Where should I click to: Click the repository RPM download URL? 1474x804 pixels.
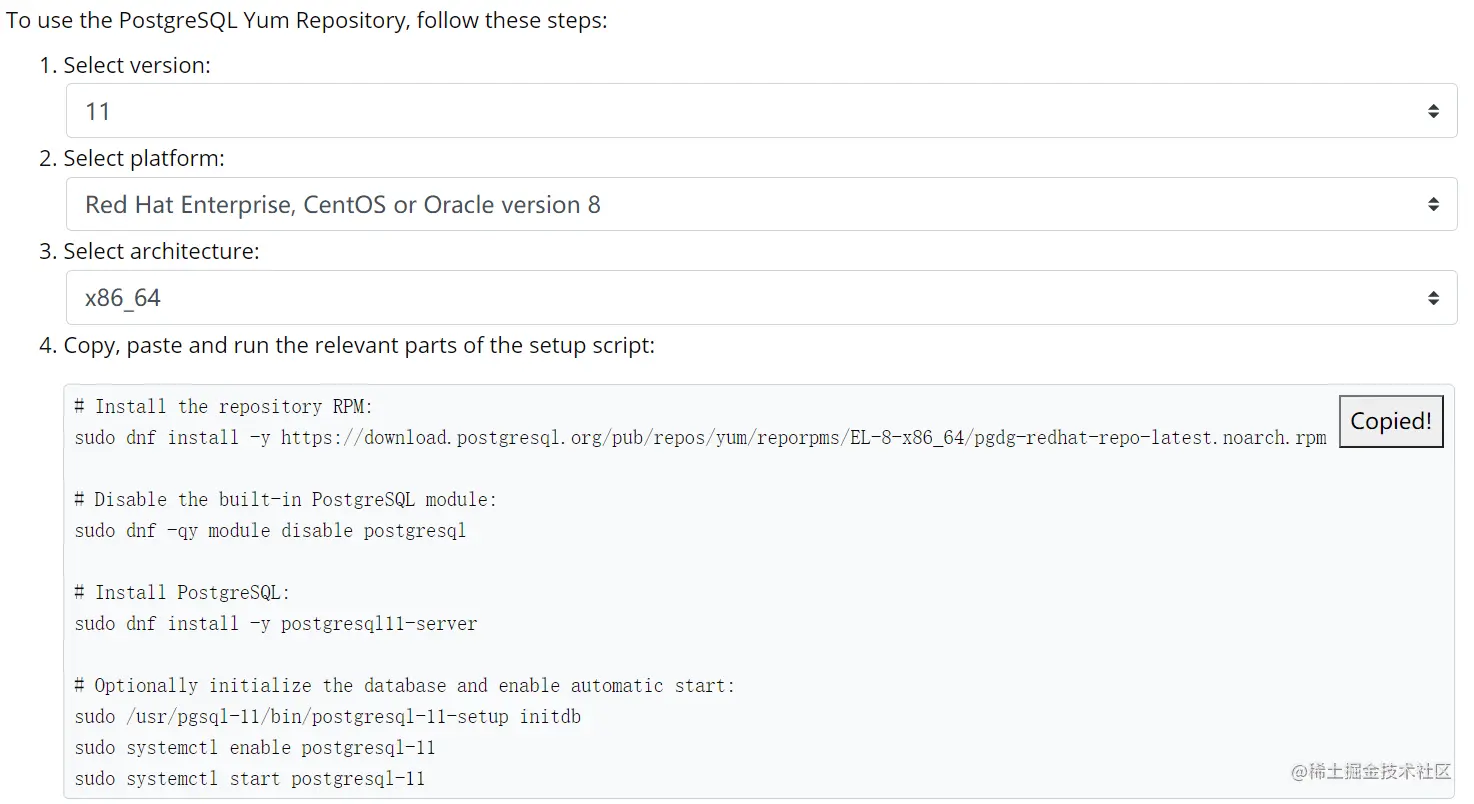click(803, 438)
